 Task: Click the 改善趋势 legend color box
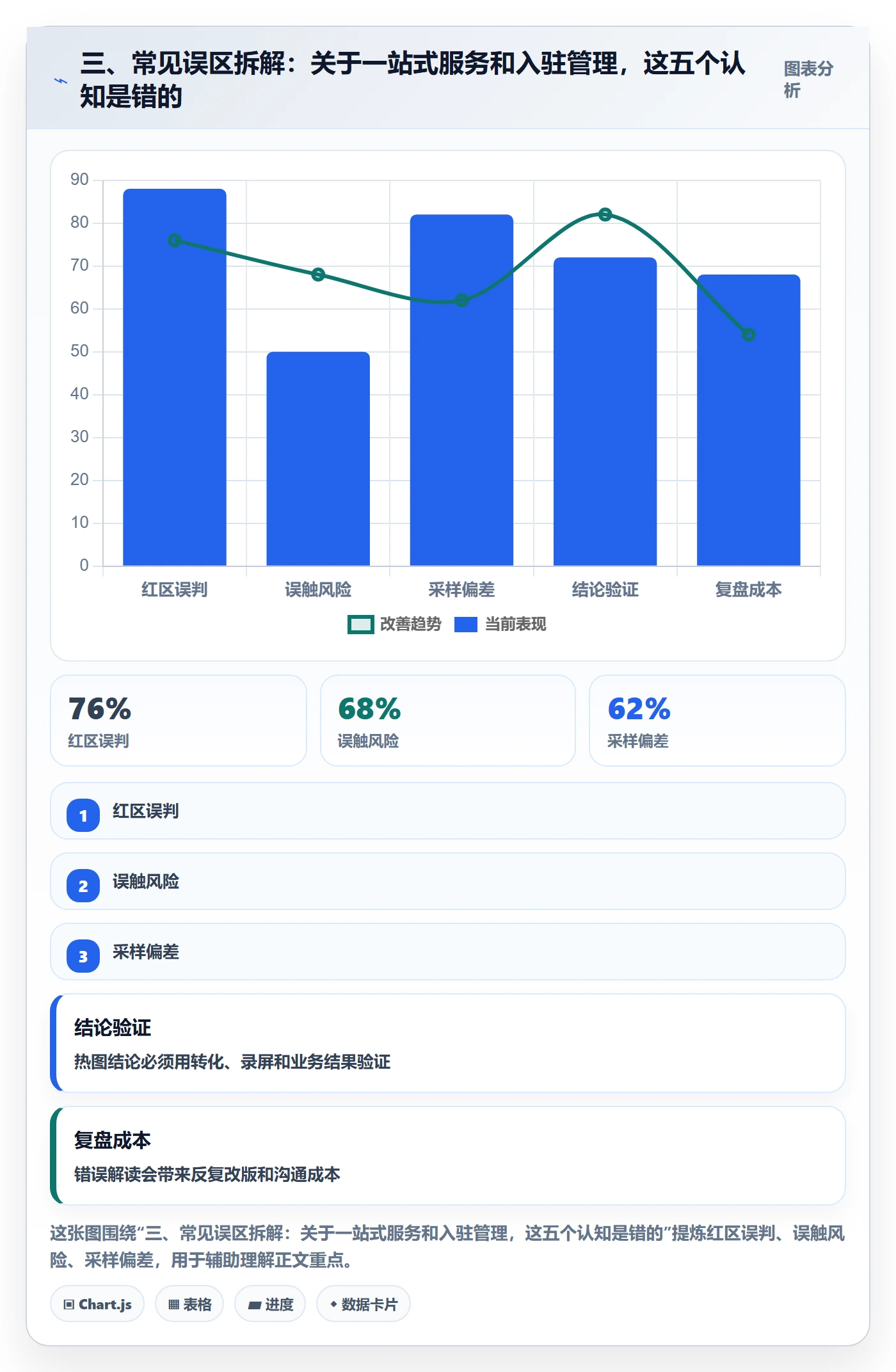pos(360,624)
